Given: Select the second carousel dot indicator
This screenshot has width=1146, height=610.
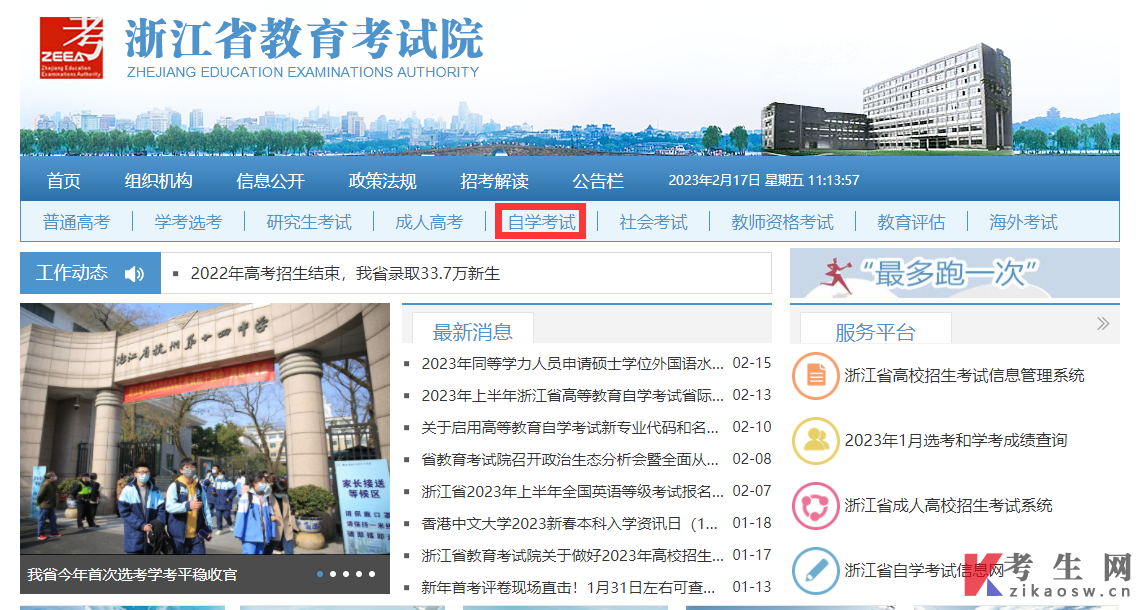Looking at the screenshot, I should 333,574.
